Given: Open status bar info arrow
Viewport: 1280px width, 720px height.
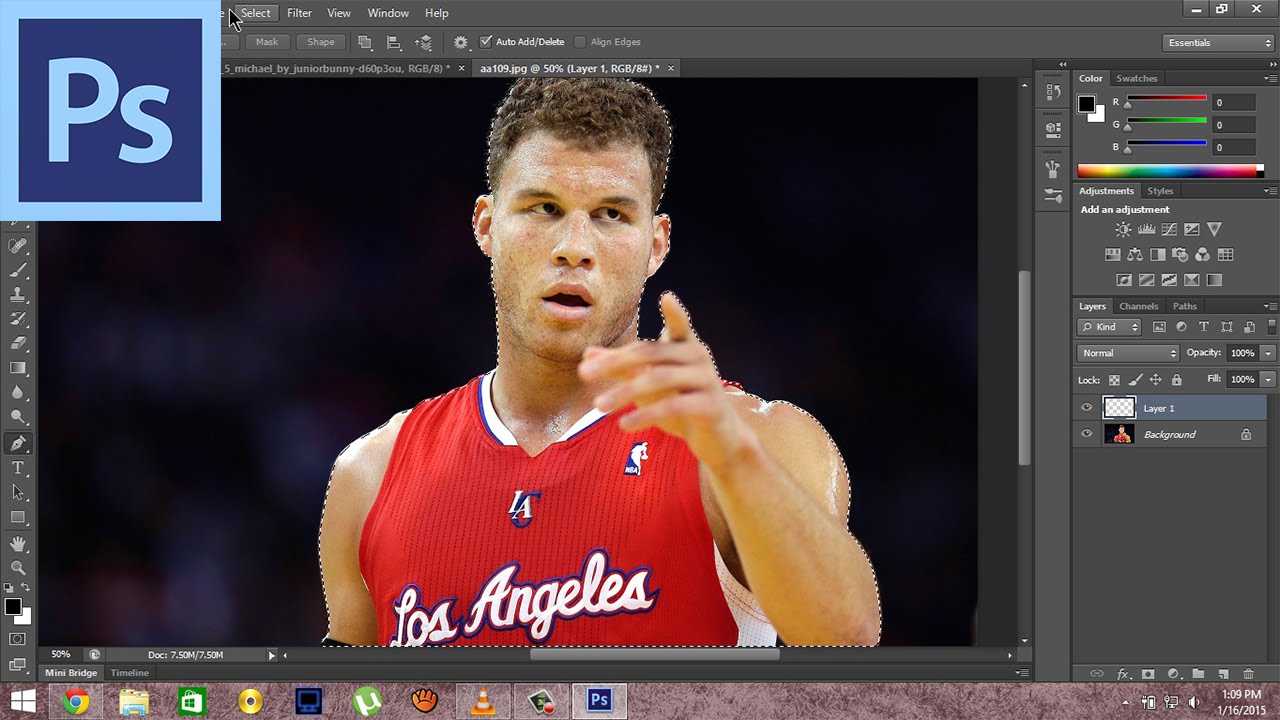Looking at the screenshot, I should [x=271, y=655].
